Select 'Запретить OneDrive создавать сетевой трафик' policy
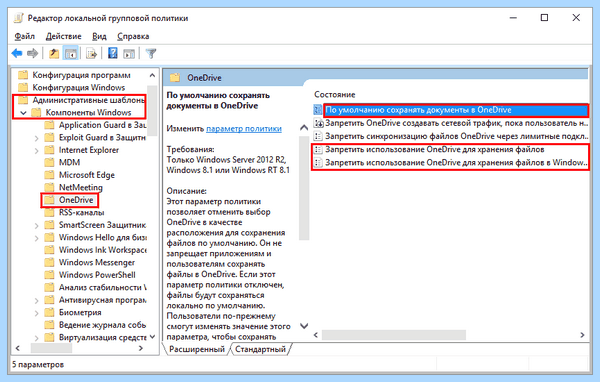The width and height of the screenshot is (600, 382). pos(456,123)
